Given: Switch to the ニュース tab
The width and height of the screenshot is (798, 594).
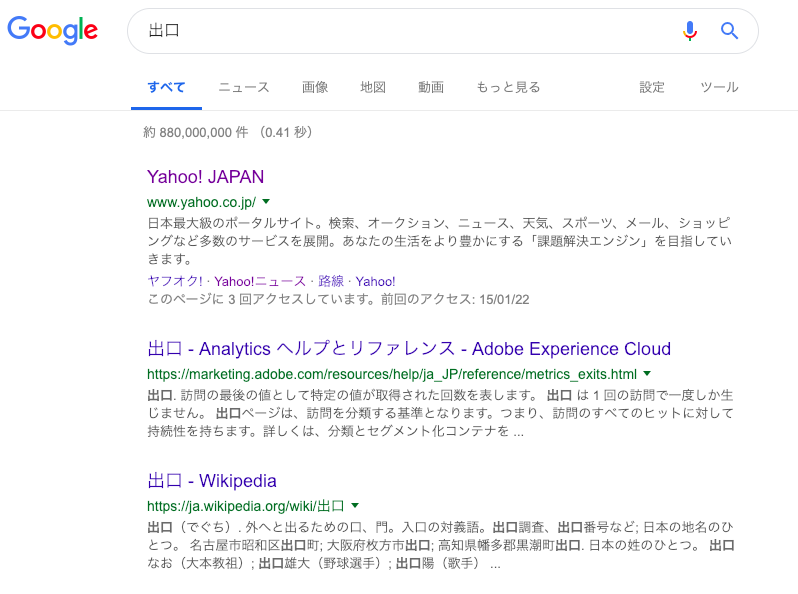Looking at the screenshot, I should [x=244, y=87].
